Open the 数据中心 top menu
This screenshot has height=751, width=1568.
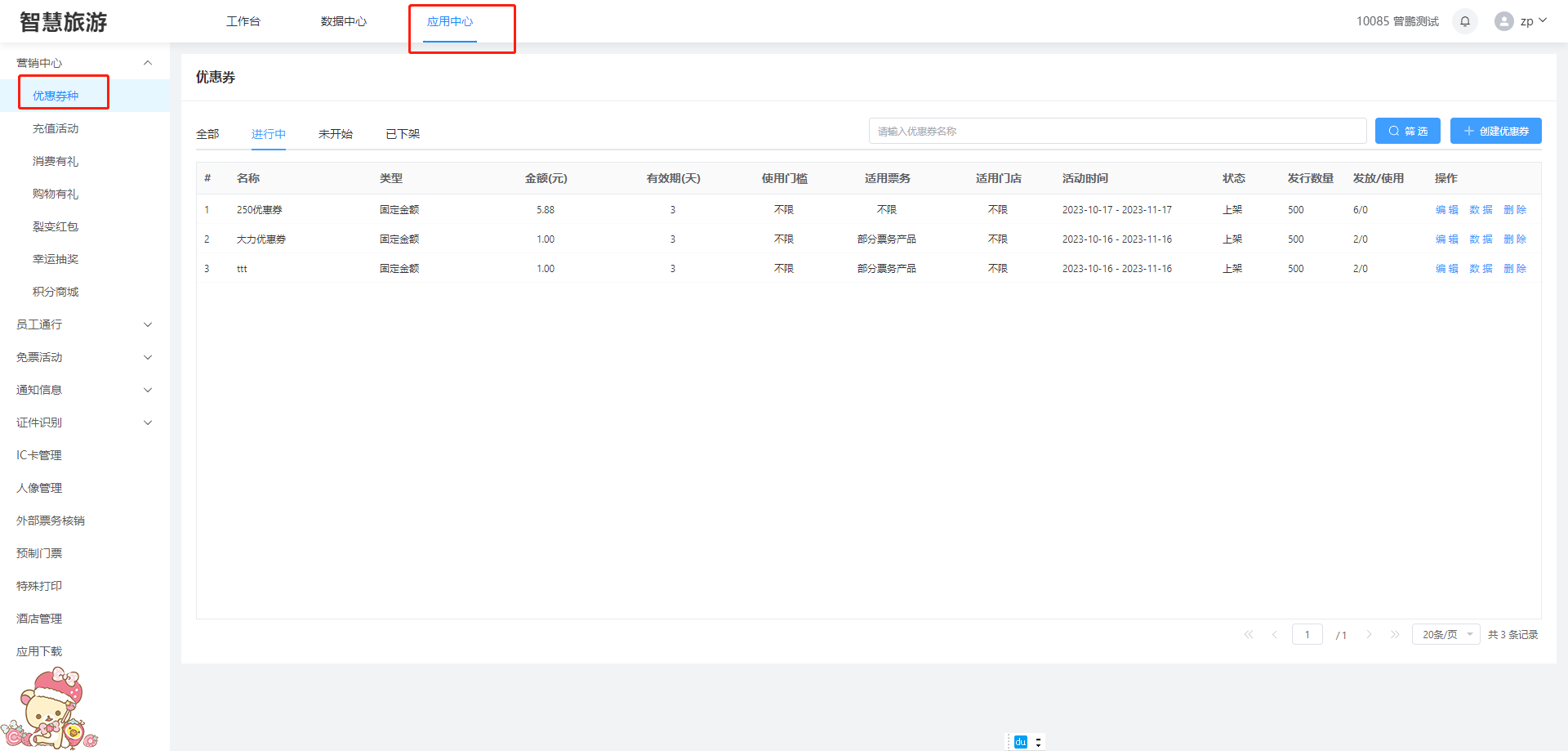pos(343,21)
